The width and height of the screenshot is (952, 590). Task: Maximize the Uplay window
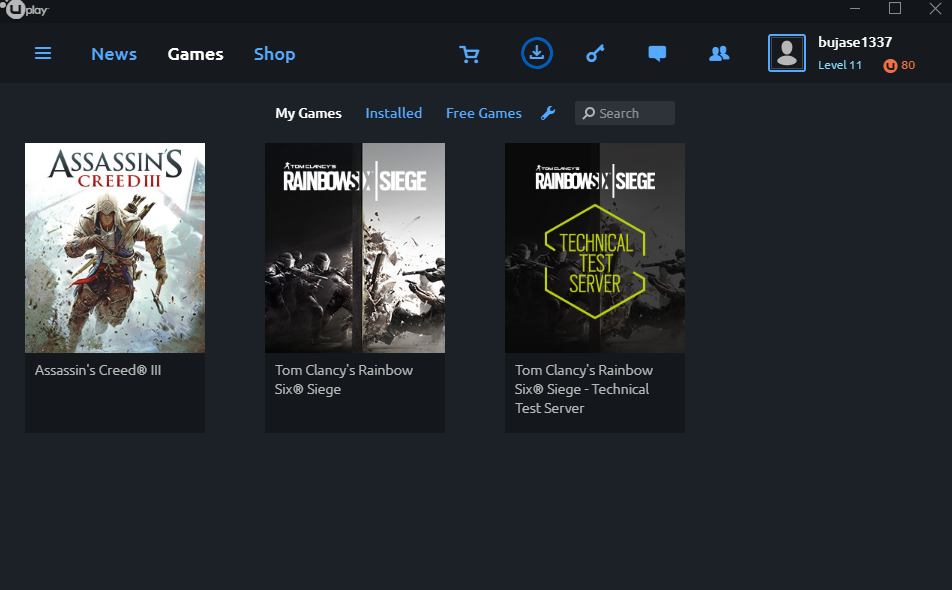point(895,8)
